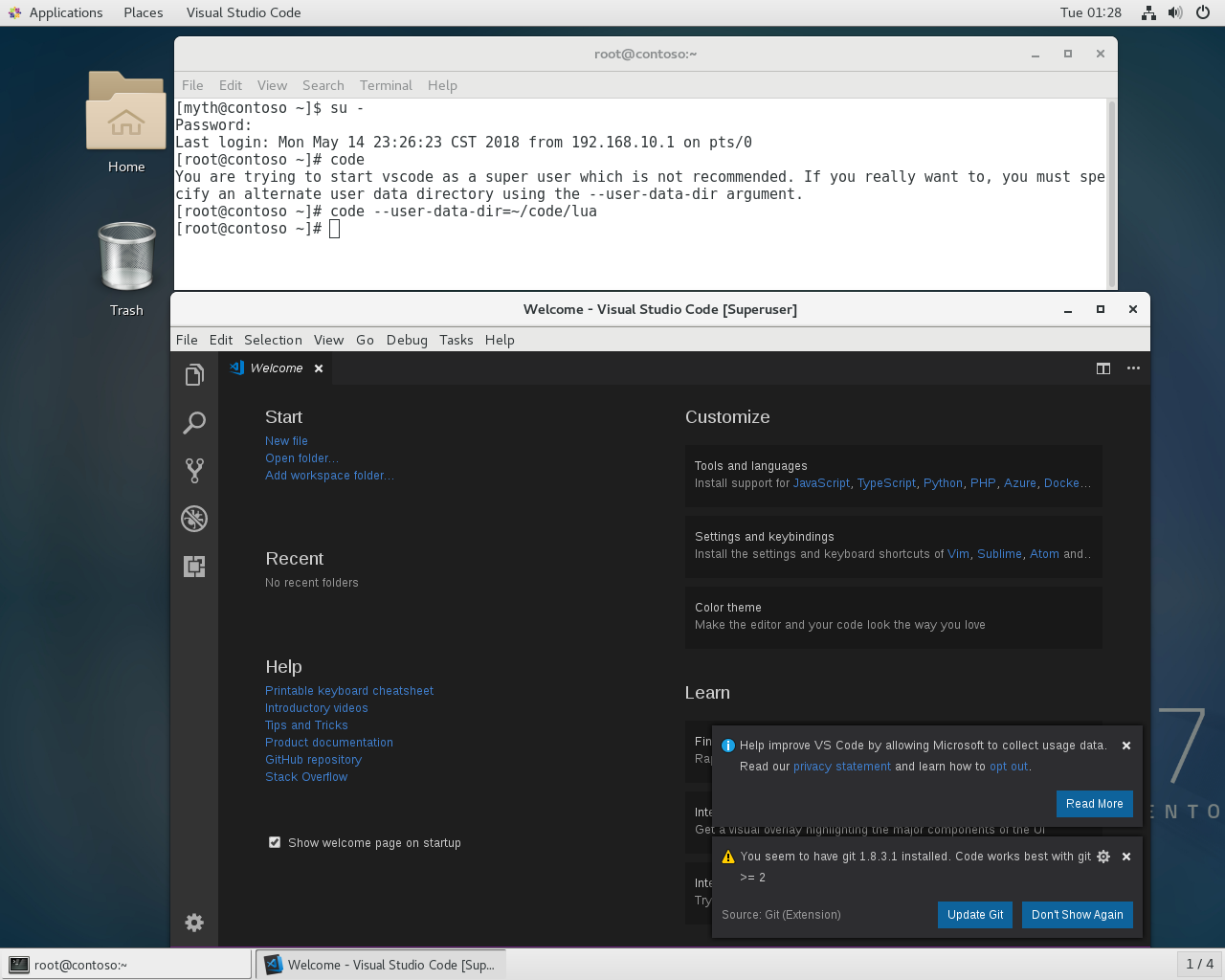Open the terminal window Terminal menu
The image size is (1225, 980).
386,85
